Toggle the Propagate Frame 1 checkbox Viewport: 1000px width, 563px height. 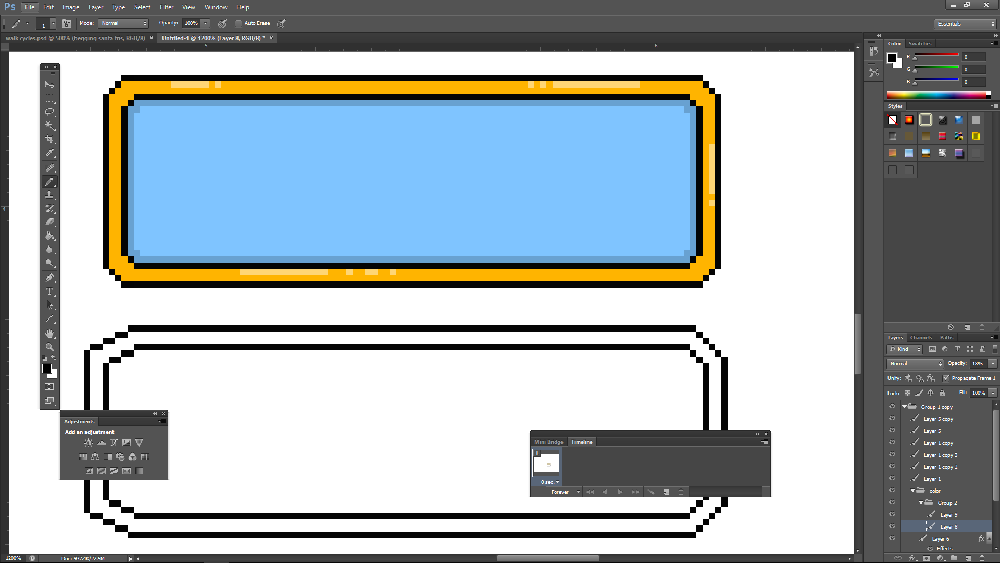click(947, 378)
